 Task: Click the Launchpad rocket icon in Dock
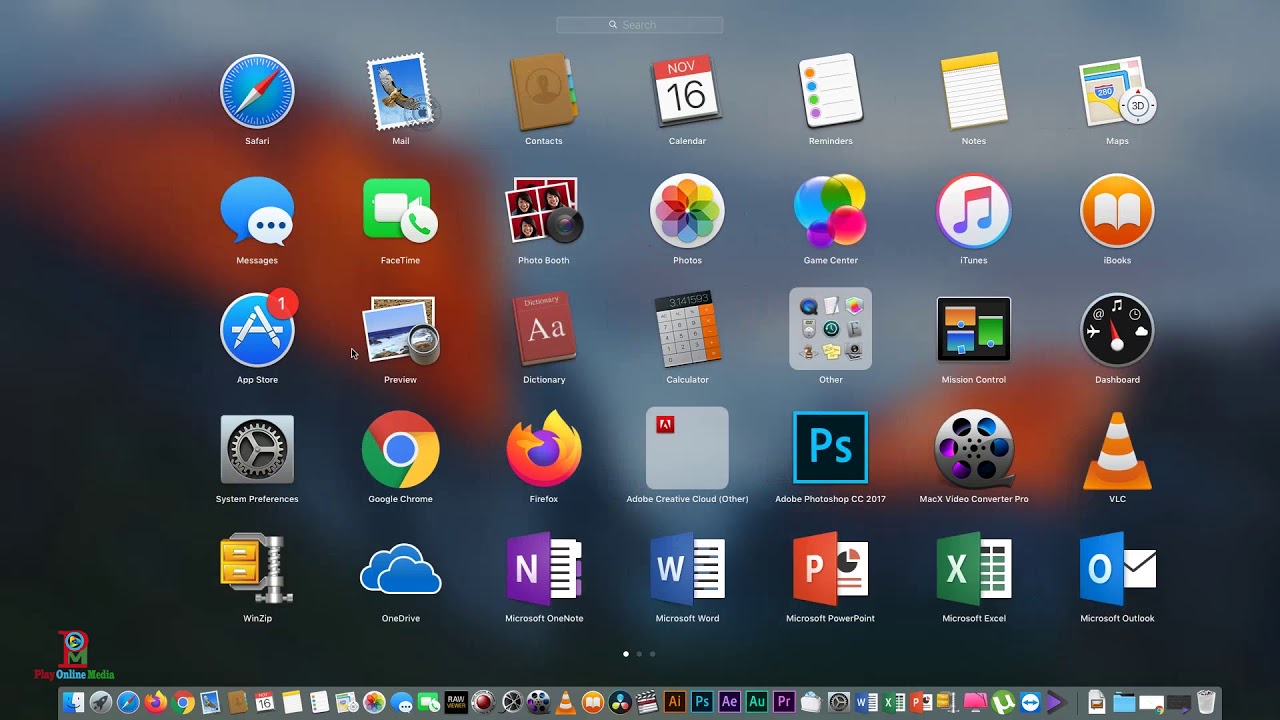(101, 702)
